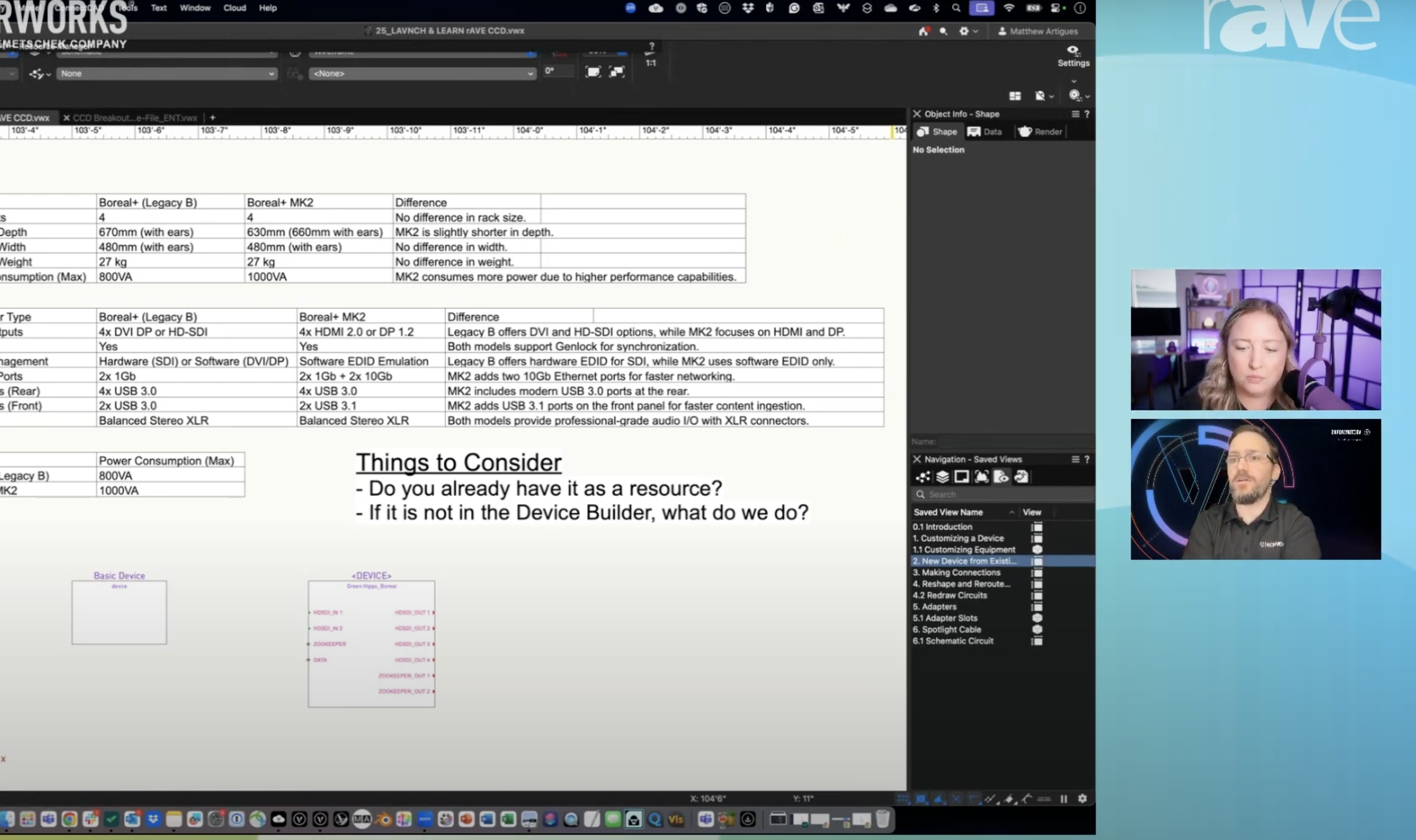Switch to CCD Breakout file tab

135,118
